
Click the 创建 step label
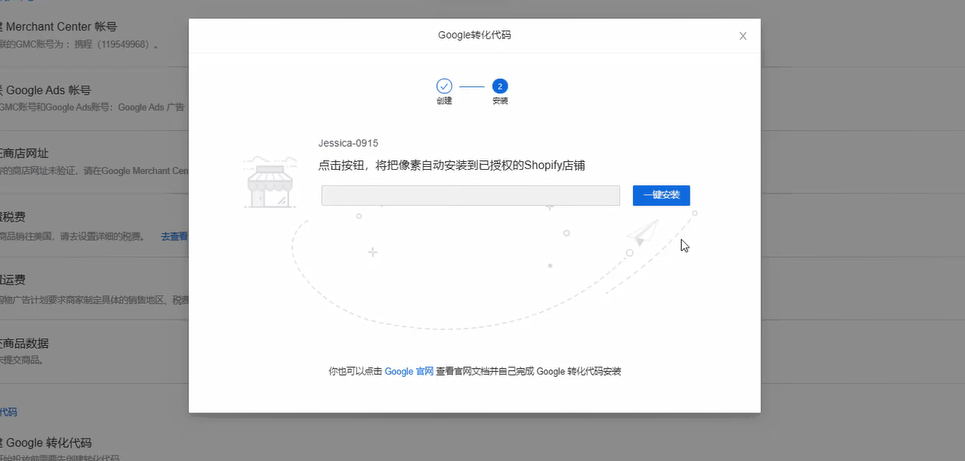coord(444,102)
